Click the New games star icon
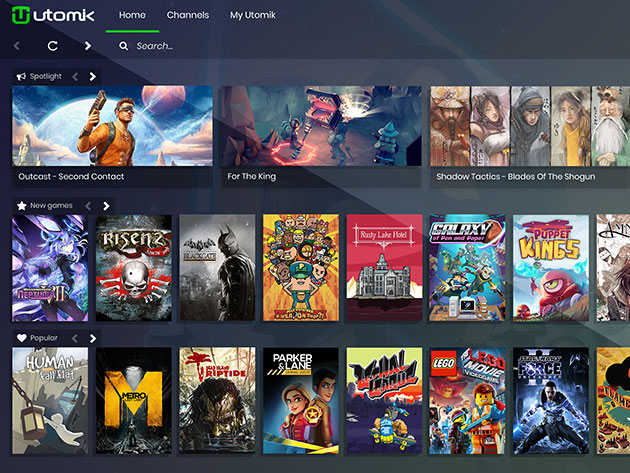 [x=22, y=206]
